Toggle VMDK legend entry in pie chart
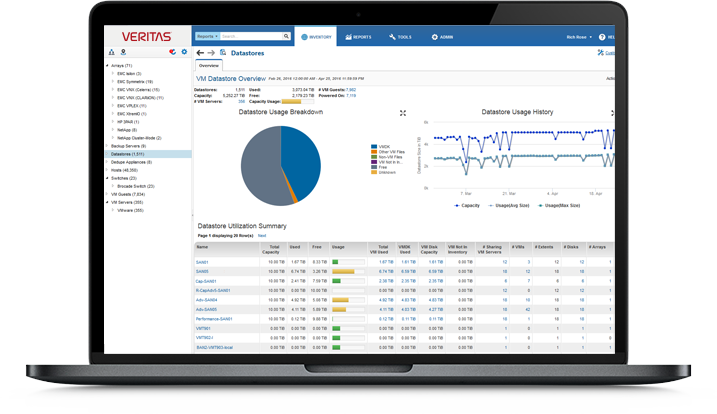 click(x=380, y=146)
